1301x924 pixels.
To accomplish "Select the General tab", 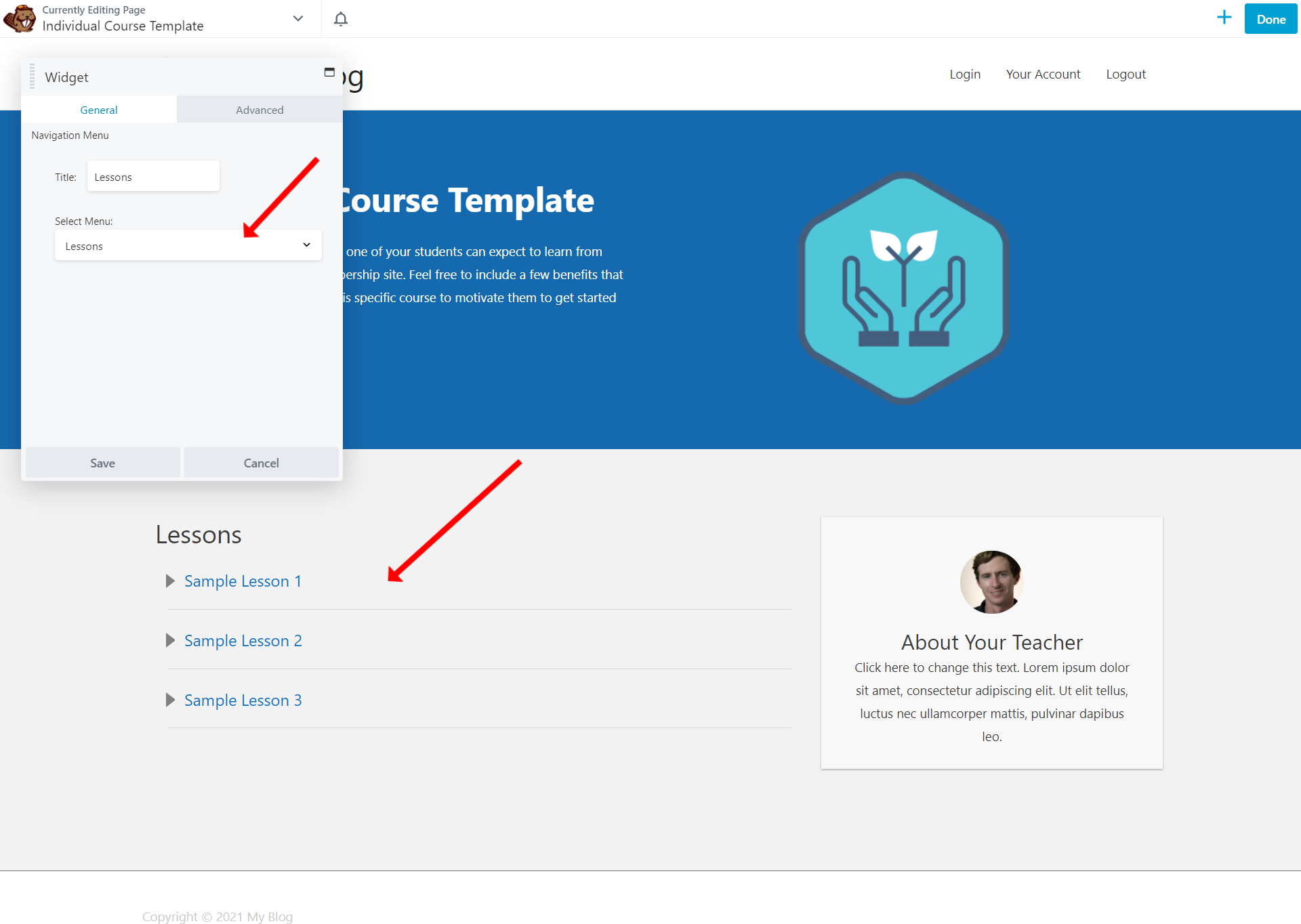I will (x=99, y=110).
